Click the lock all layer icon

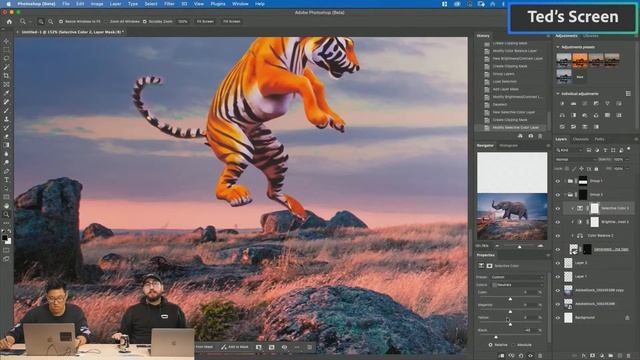596,169
